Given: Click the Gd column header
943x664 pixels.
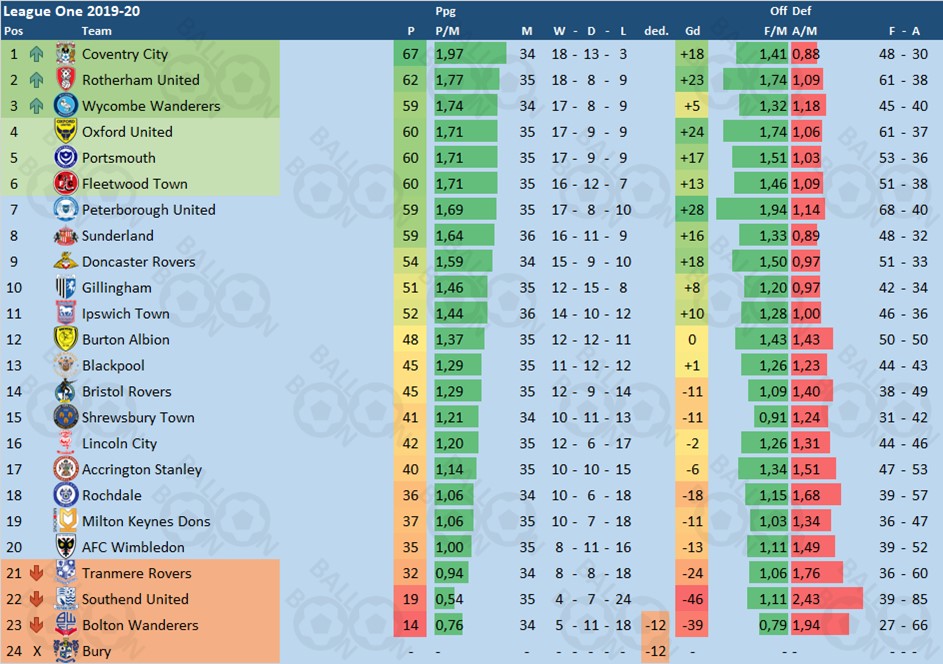Looking at the screenshot, I should point(692,31).
